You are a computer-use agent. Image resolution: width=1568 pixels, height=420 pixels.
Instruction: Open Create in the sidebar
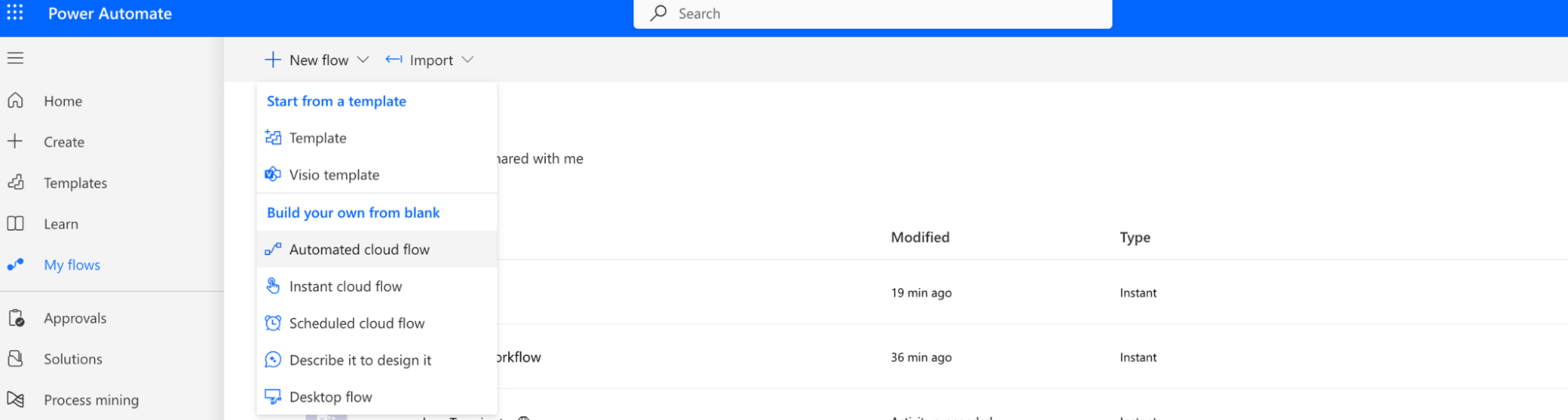tap(64, 142)
